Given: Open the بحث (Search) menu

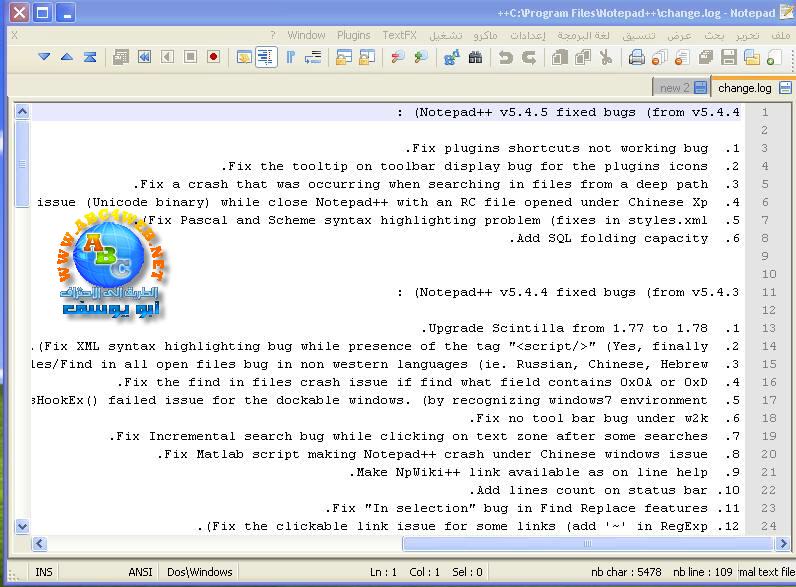Looking at the screenshot, I should (x=714, y=35).
